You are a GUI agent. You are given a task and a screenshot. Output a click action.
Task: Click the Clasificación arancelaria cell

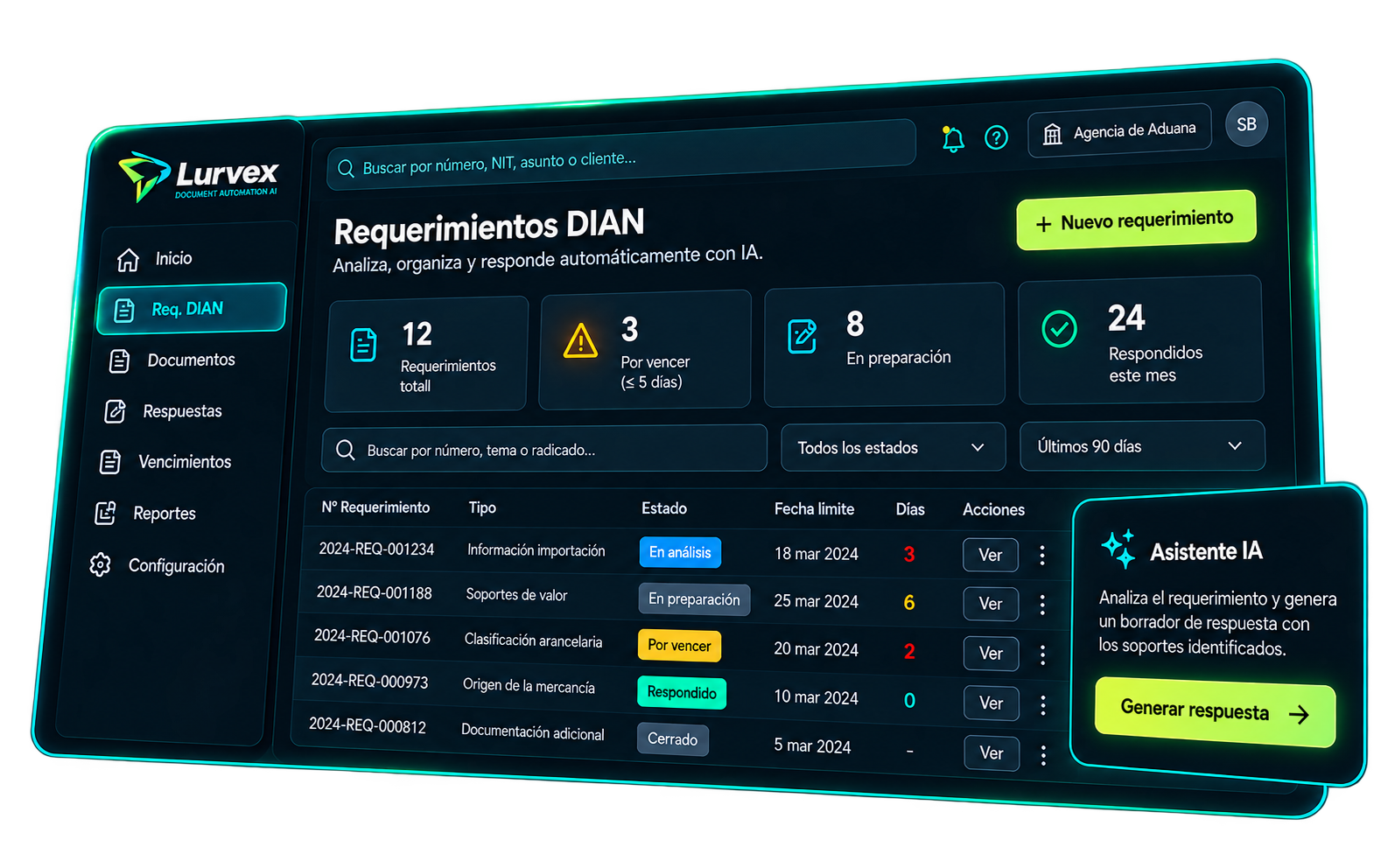533,640
